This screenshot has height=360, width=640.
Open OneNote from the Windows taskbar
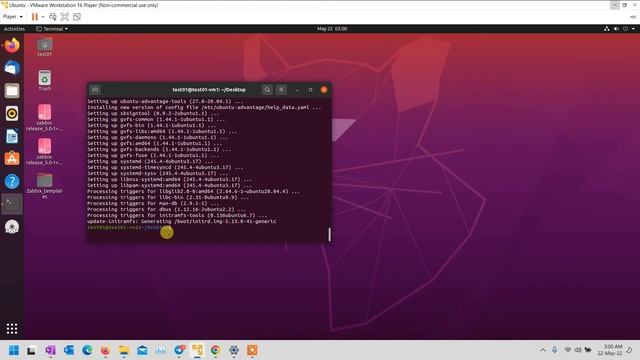[50, 350]
